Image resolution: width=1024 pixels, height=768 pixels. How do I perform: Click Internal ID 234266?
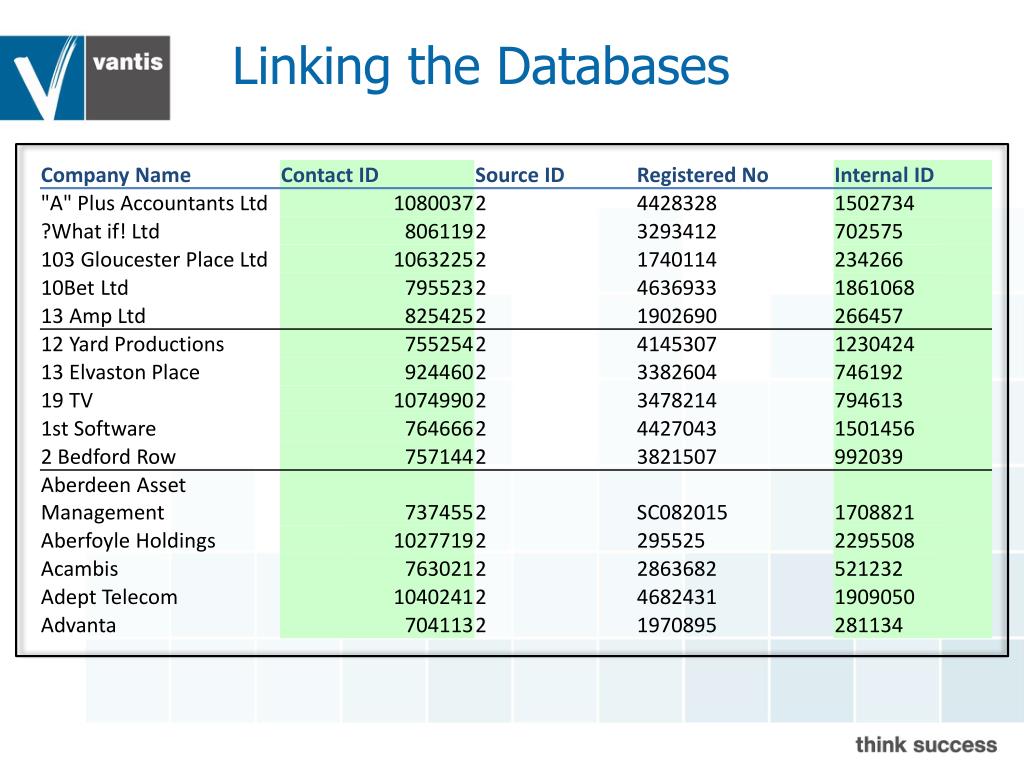tap(869, 259)
